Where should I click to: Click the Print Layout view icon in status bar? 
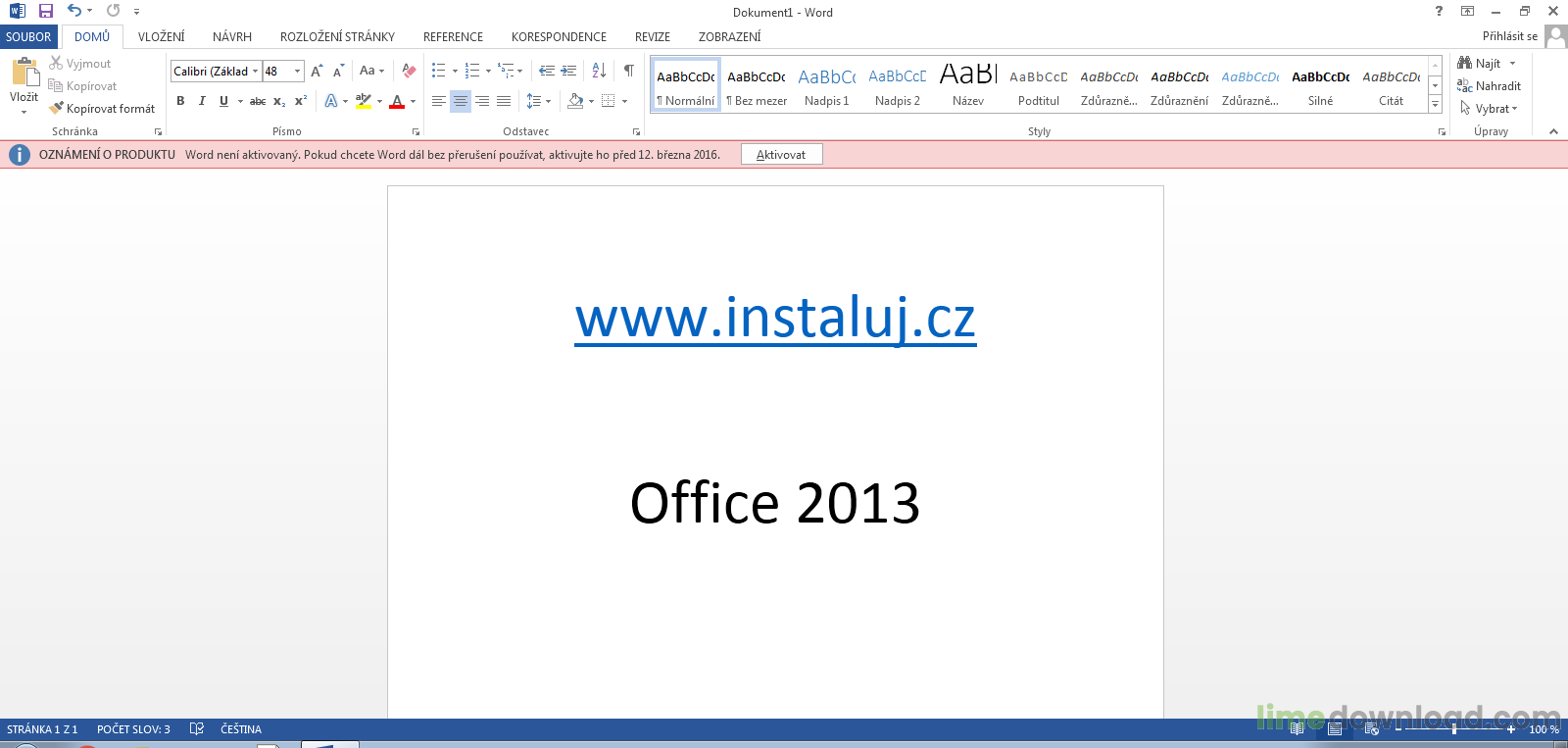pyautogui.click(x=1334, y=729)
